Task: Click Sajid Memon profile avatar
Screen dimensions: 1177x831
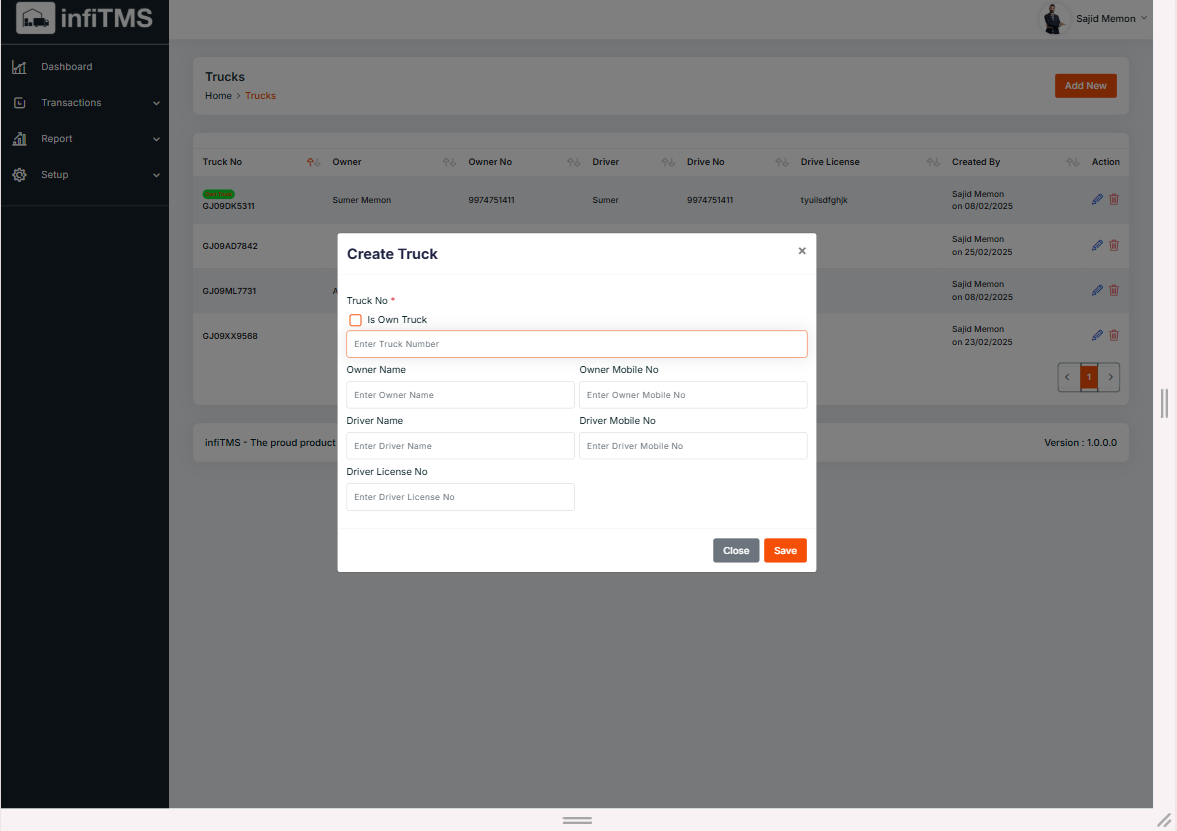Action: pos(1054,18)
